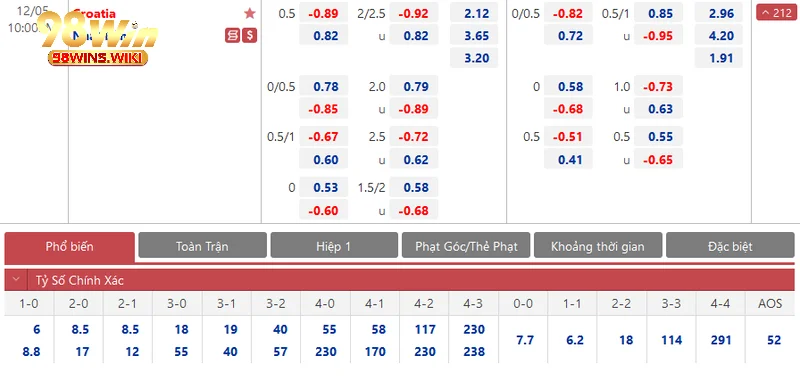800x381 pixels.
Task: Click the red dollar sign icon
Action: pos(249,35)
